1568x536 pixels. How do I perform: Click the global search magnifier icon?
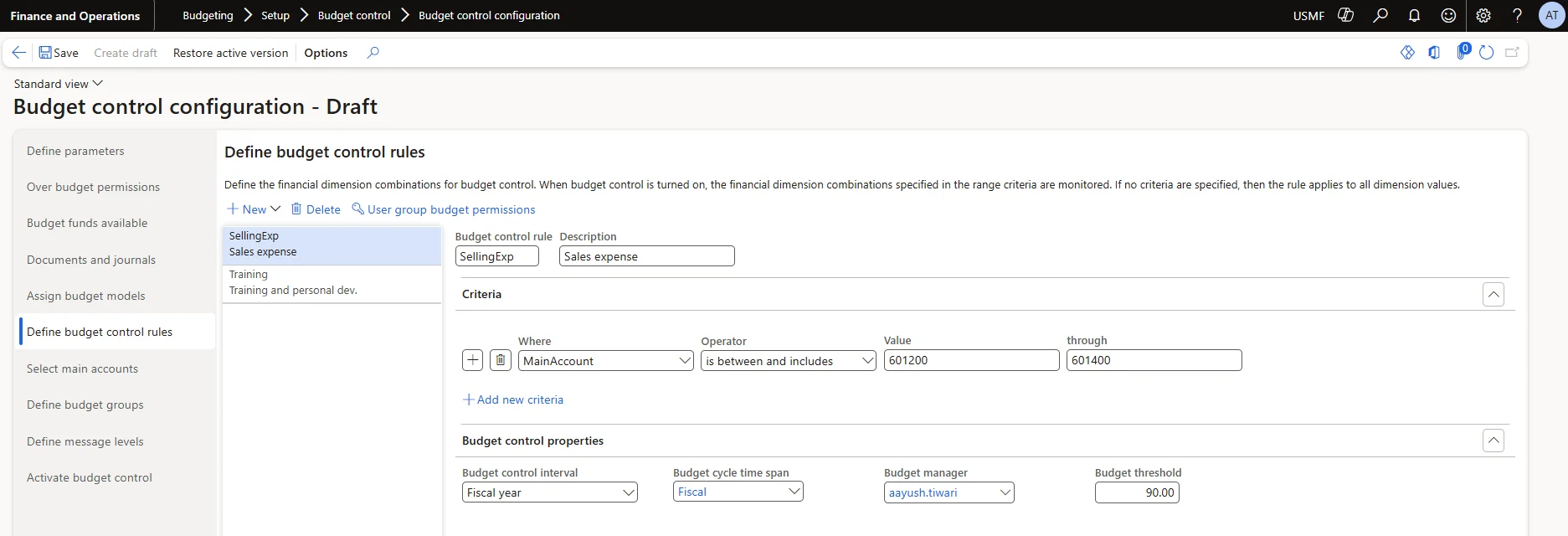pyautogui.click(x=1380, y=15)
